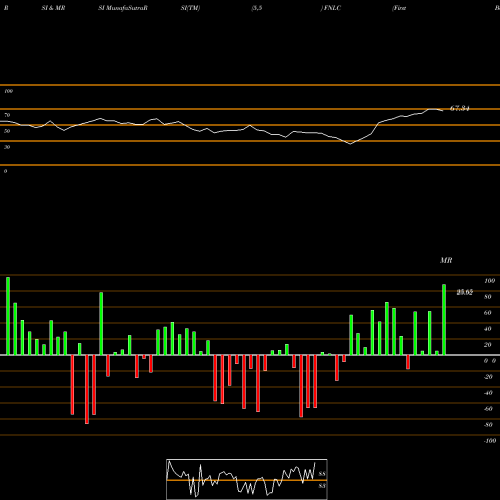Image resolution: width=500 pixels, height=500 pixels.
Task: Click the 'SI & MR' header text
Action: [53, 8]
